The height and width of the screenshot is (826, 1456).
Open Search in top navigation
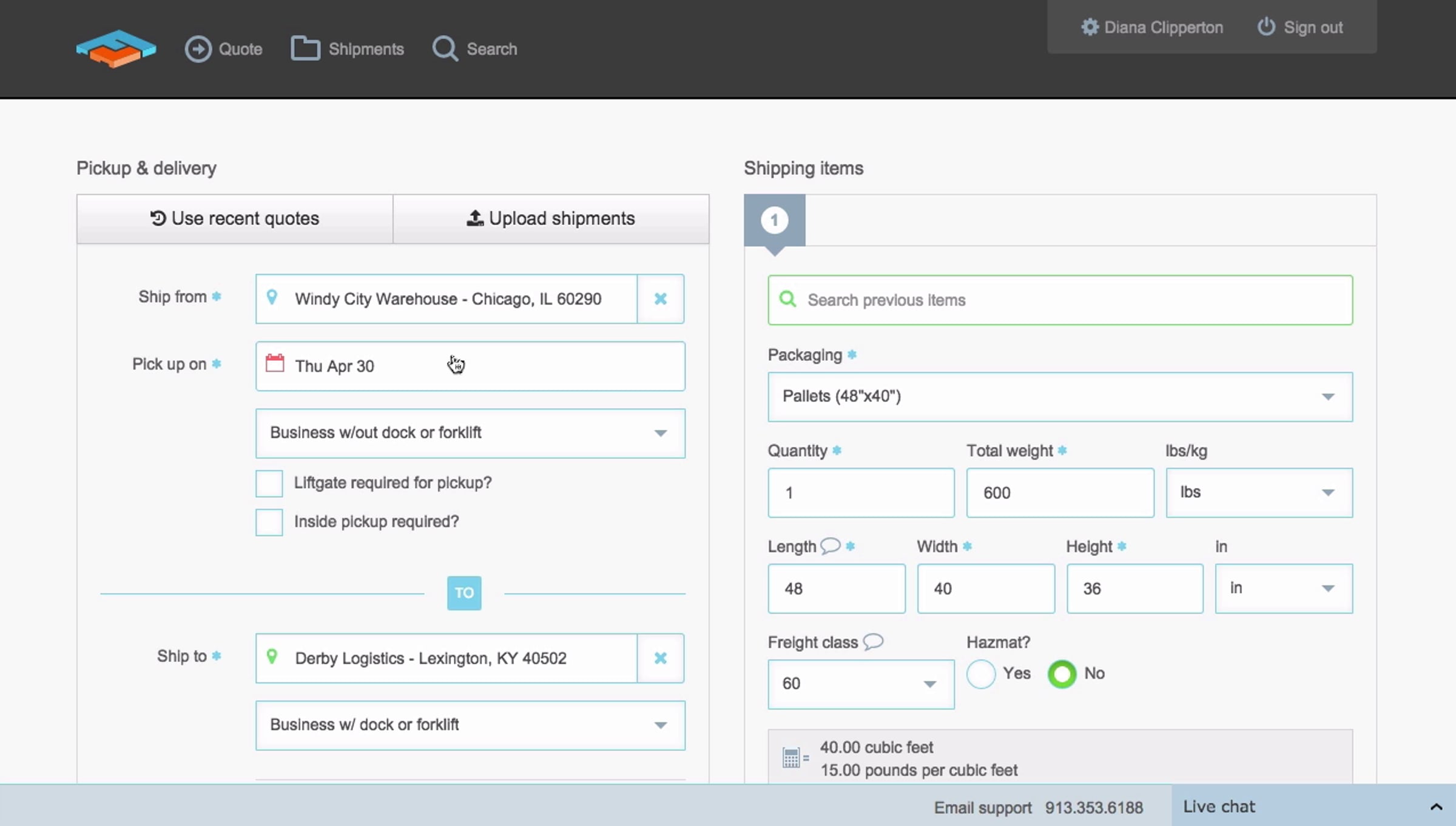pyautogui.click(x=475, y=49)
